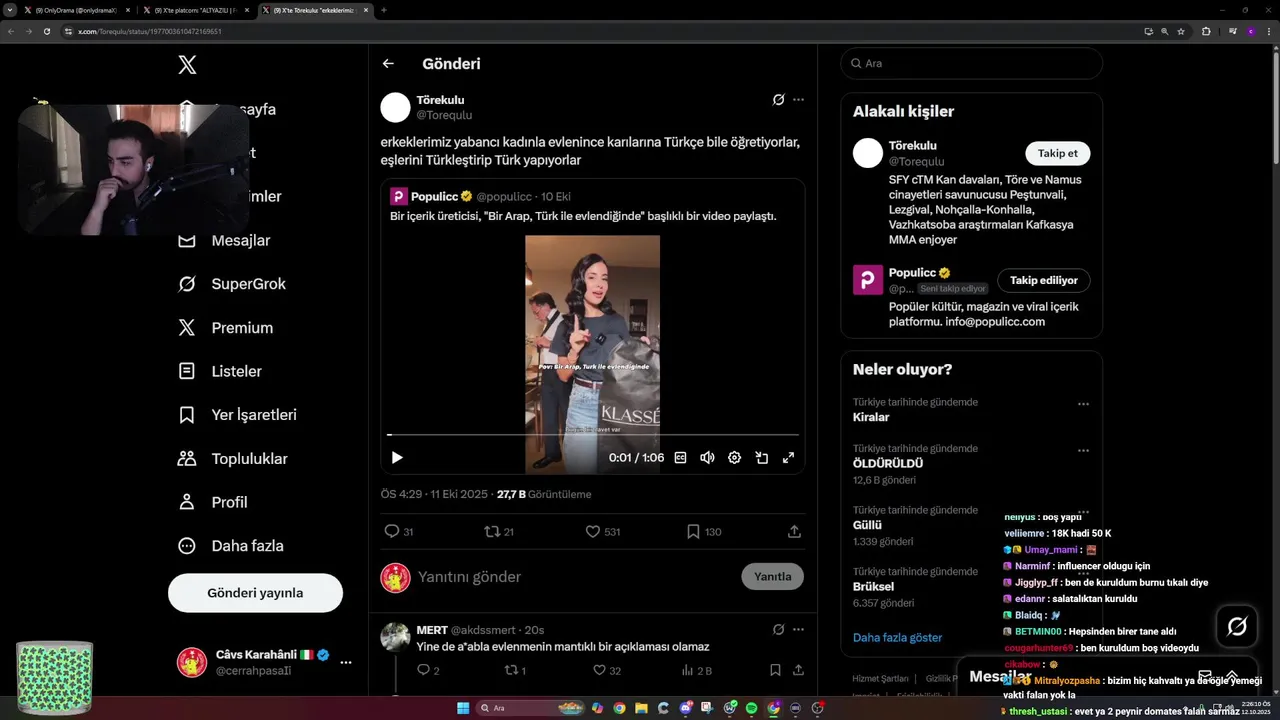Open the Populicc handle in quoted post
This screenshot has height=720, width=1280.
tap(505, 196)
